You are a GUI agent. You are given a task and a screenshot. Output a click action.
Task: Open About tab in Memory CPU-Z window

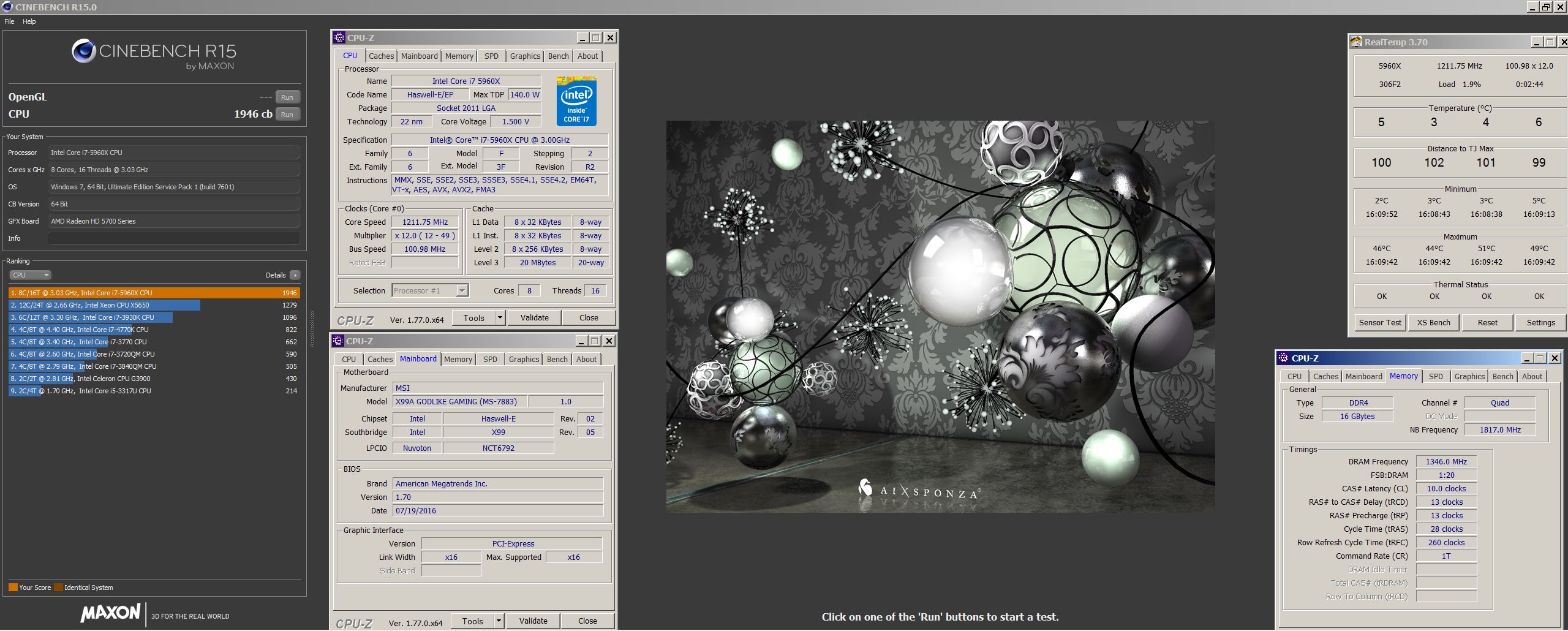tap(1532, 376)
